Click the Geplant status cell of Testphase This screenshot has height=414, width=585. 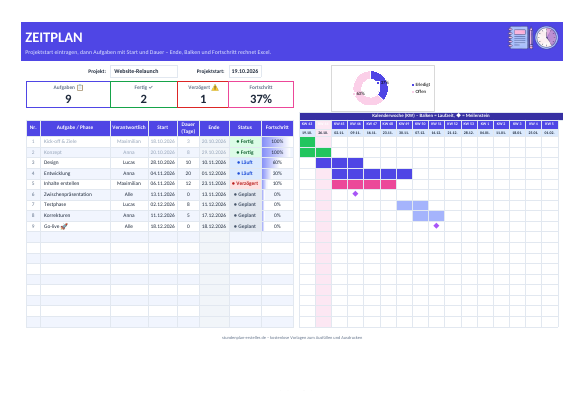pos(245,204)
